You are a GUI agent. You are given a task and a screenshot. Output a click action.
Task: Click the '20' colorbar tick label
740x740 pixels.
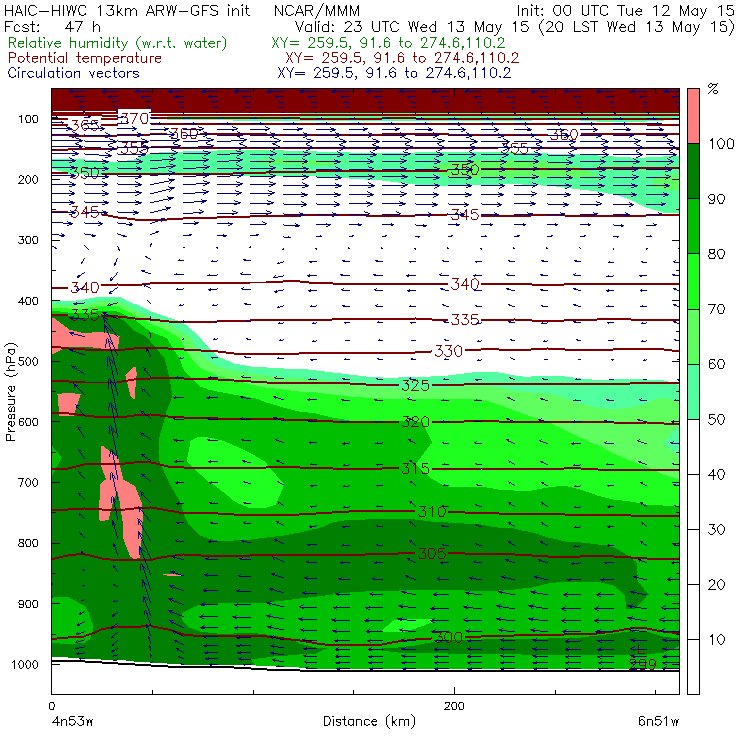pyautogui.click(x=716, y=585)
